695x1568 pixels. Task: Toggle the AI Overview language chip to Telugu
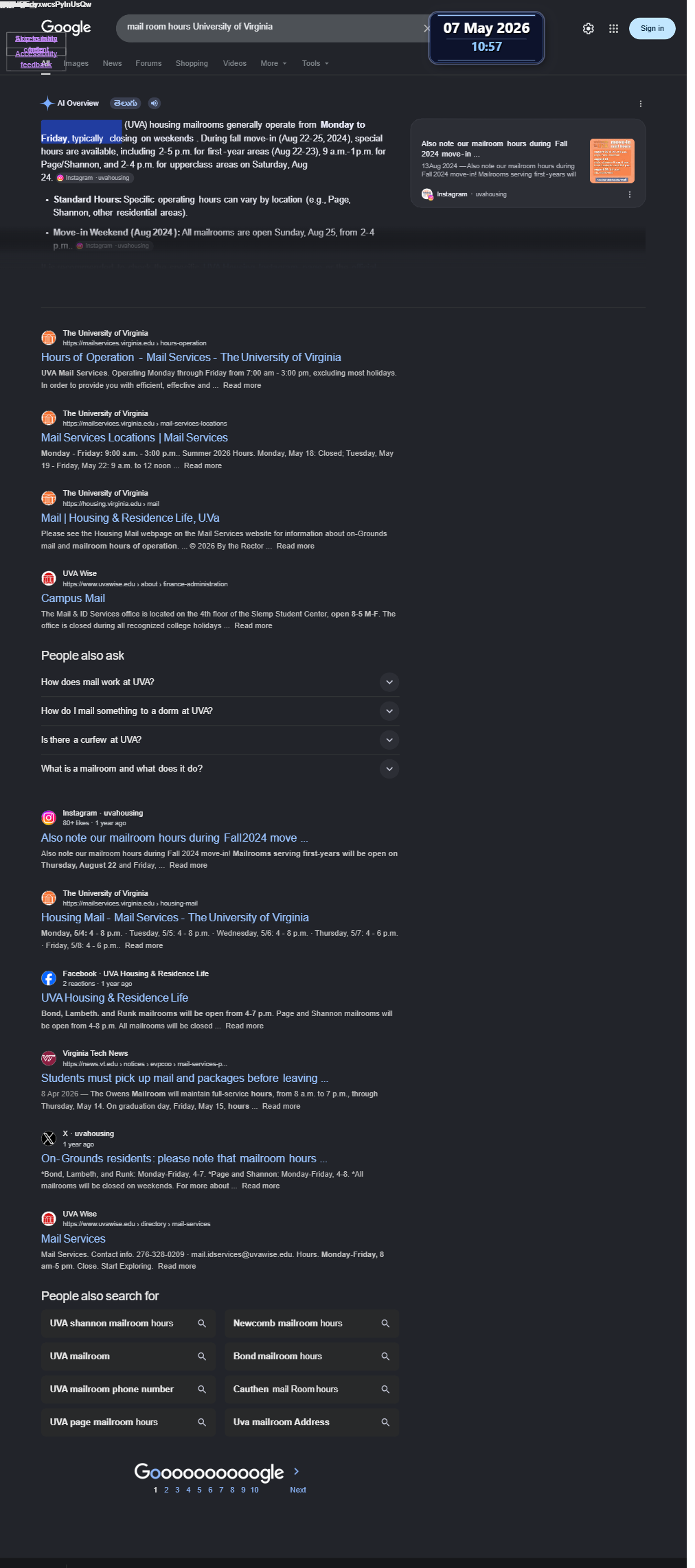[126, 103]
